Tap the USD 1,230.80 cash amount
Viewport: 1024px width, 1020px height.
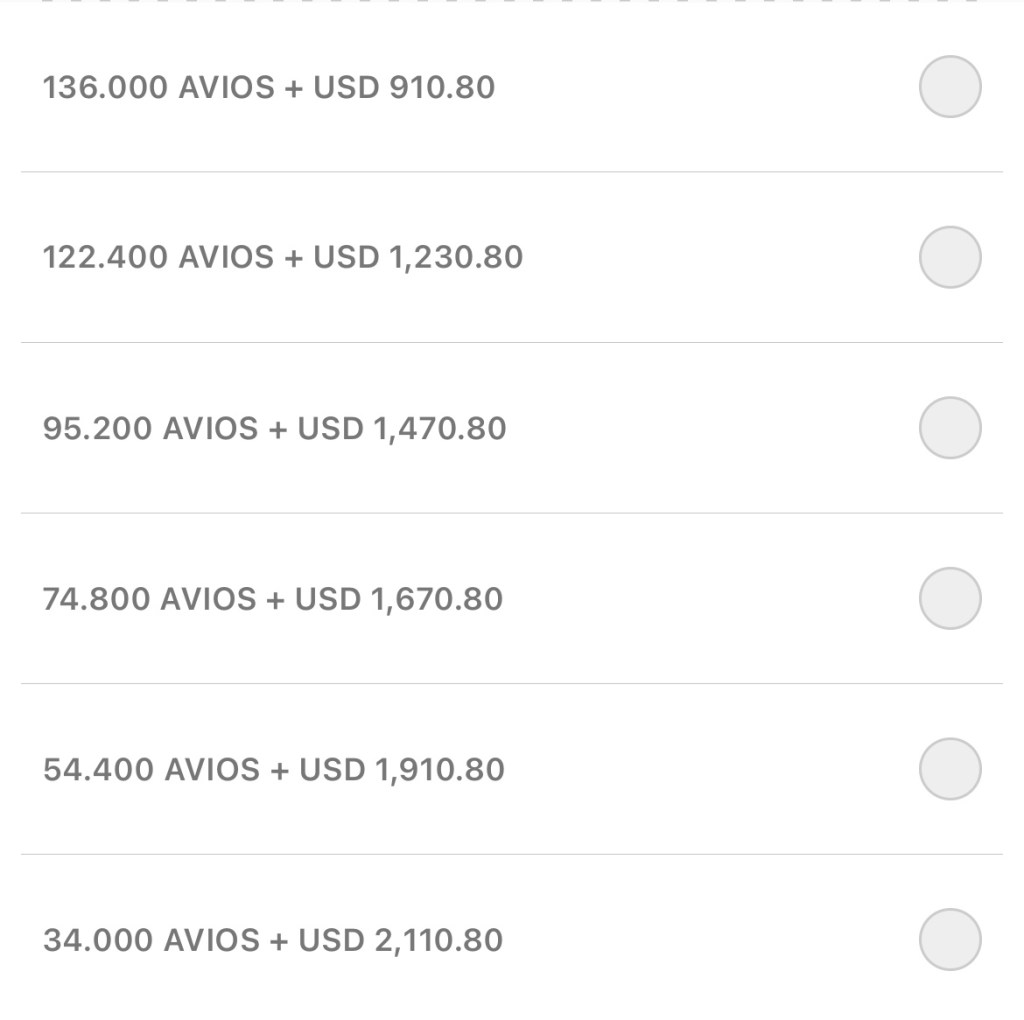click(418, 257)
